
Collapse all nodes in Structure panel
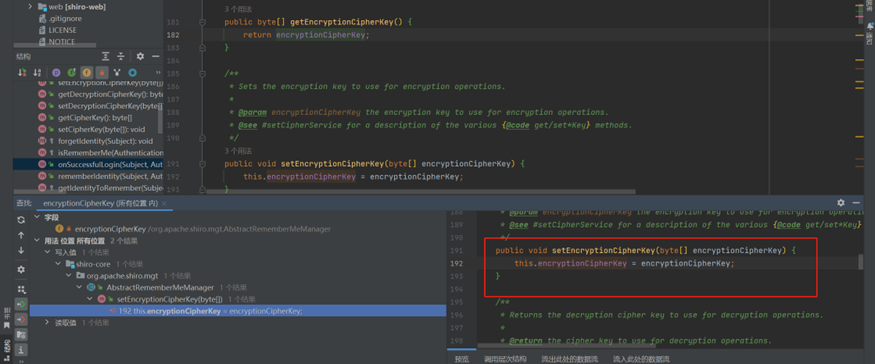[121, 56]
